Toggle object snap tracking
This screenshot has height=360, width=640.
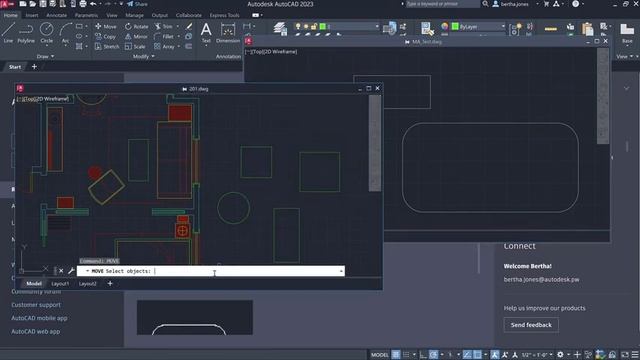[467, 354]
